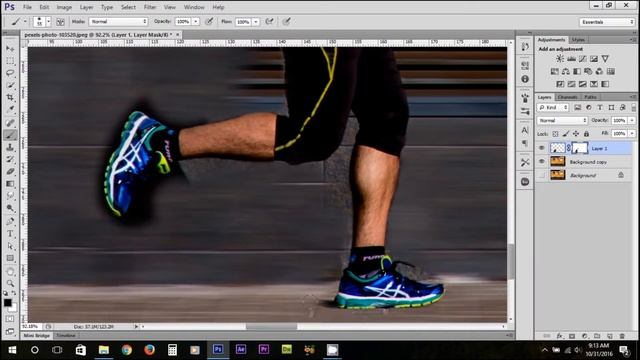Add a Levels adjustment
640x360 pixels.
(x=571, y=59)
